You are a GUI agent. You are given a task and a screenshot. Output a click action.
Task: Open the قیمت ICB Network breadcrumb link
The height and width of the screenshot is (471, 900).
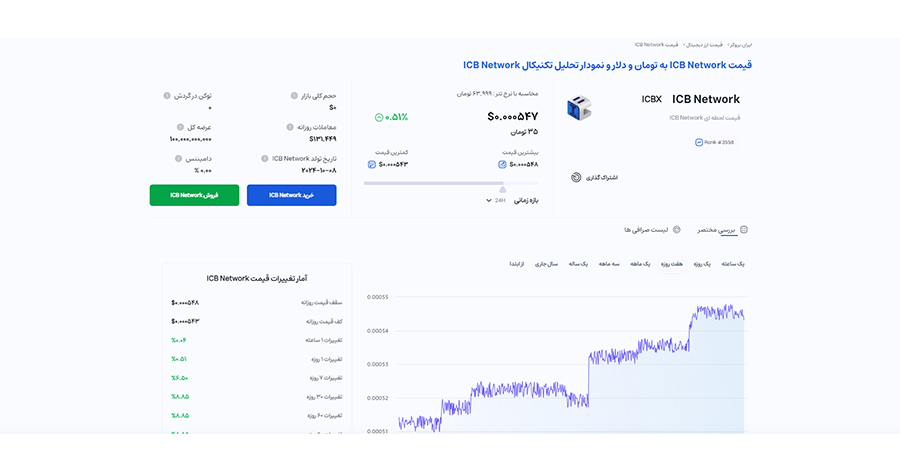click(x=656, y=45)
